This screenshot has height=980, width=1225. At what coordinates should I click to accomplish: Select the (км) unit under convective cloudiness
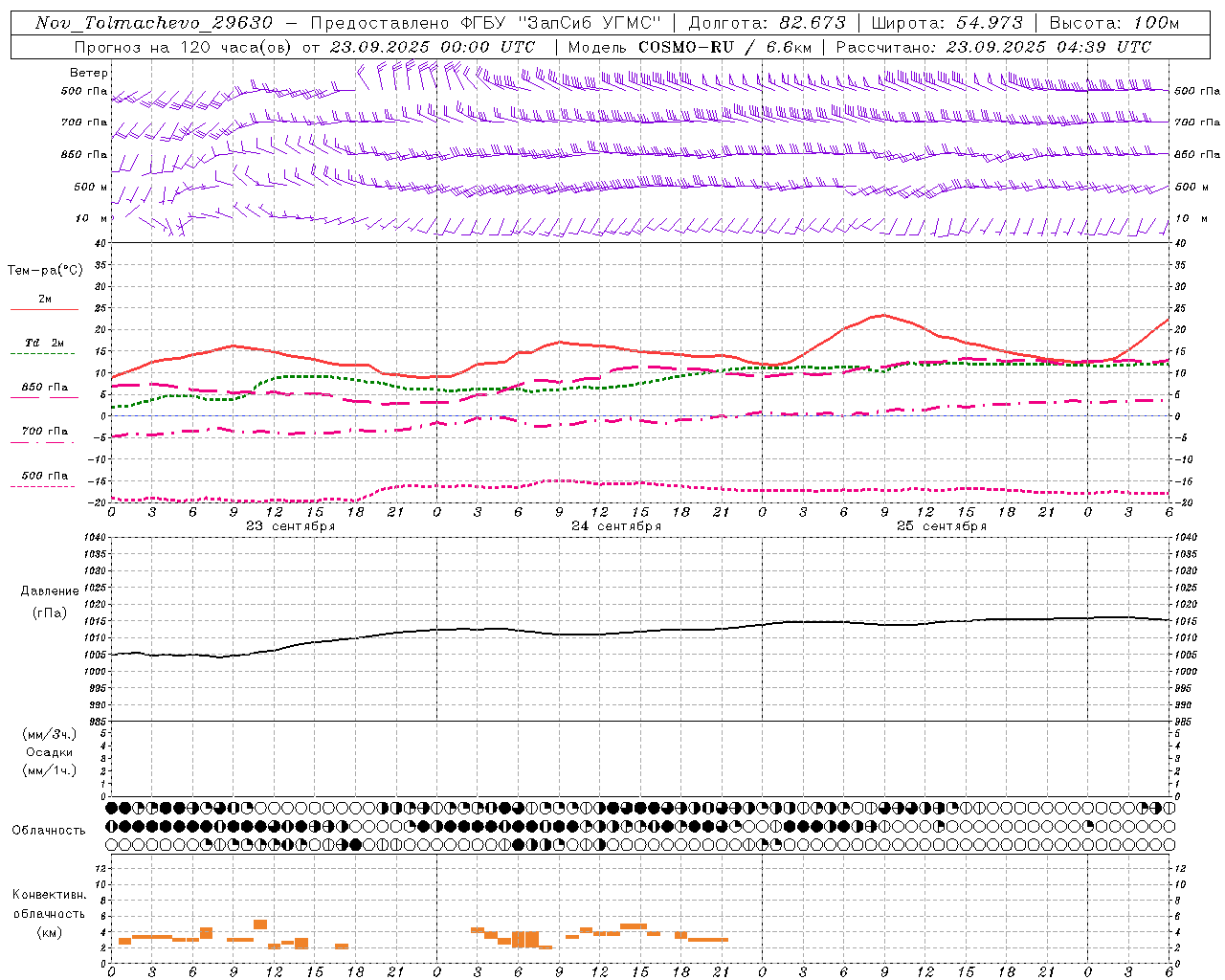point(49,932)
